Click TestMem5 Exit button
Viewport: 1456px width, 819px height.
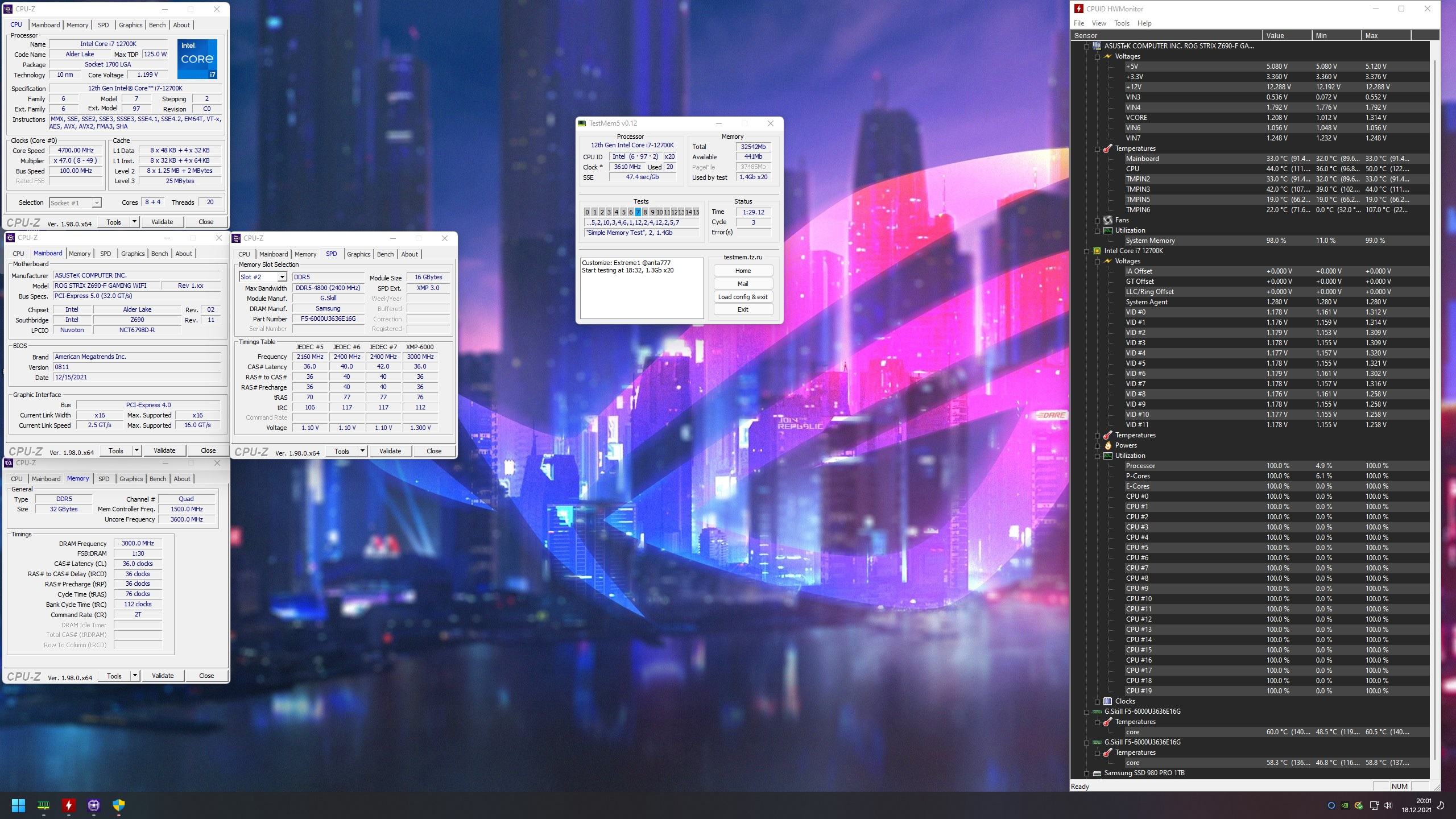pyautogui.click(x=743, y=309)
